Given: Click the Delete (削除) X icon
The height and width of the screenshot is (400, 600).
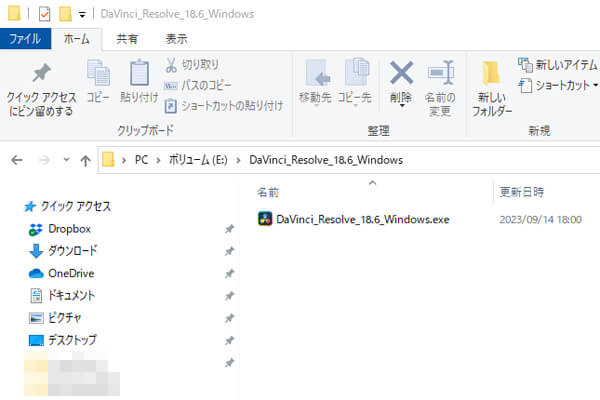Looking at the screenshot, I should tap(401, 73).
